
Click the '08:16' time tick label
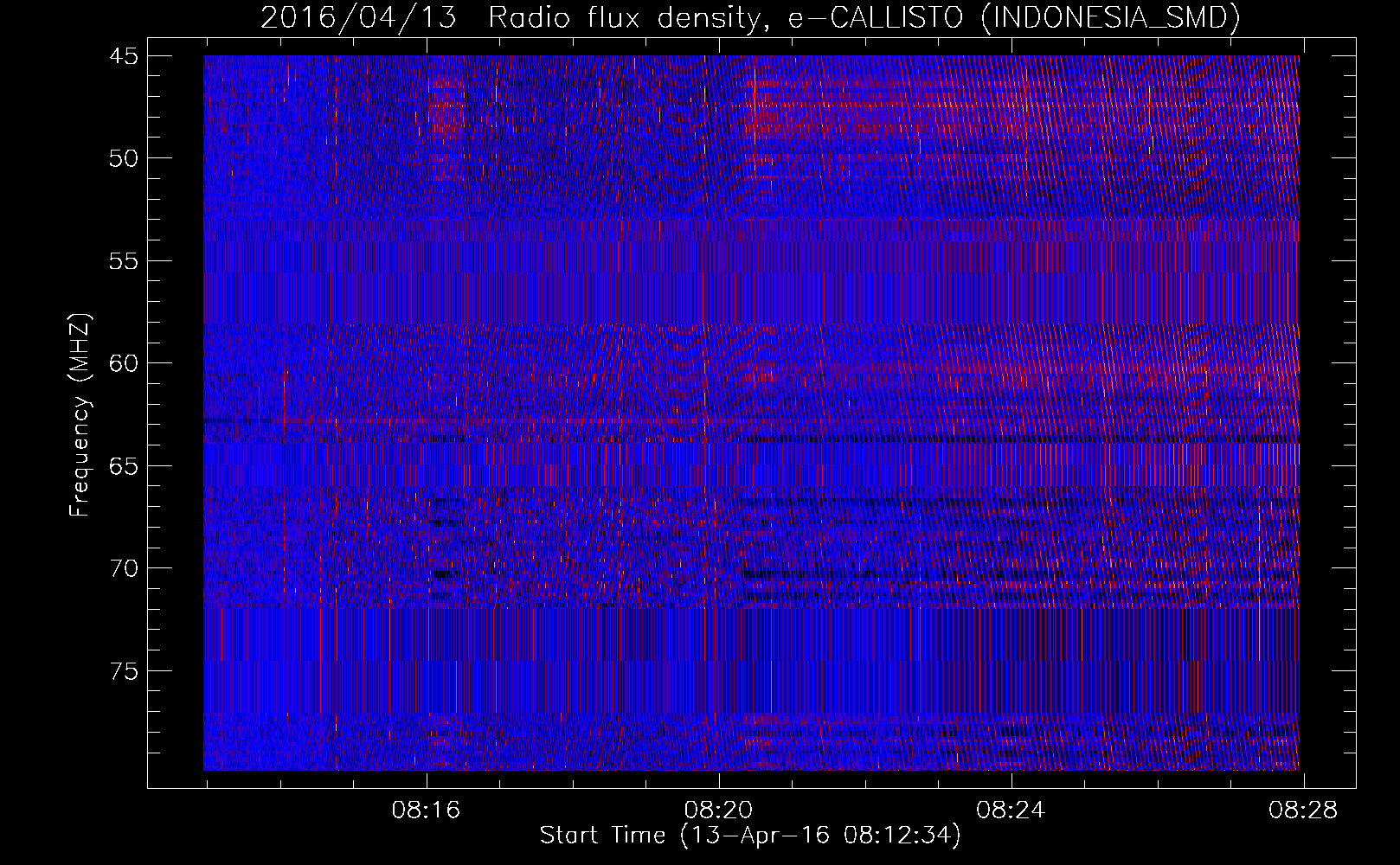[426, 811]
